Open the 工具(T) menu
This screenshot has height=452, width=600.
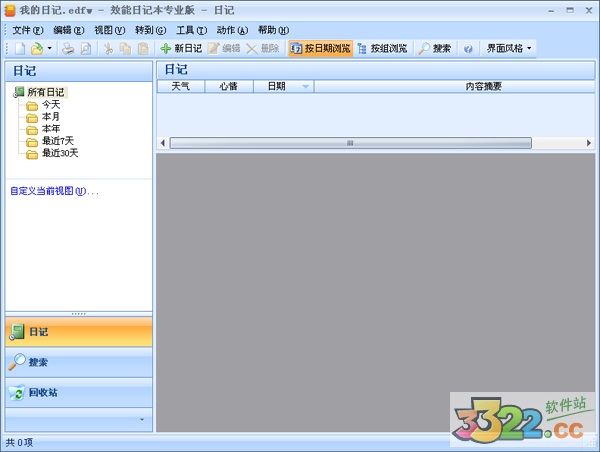coord(191,30)
